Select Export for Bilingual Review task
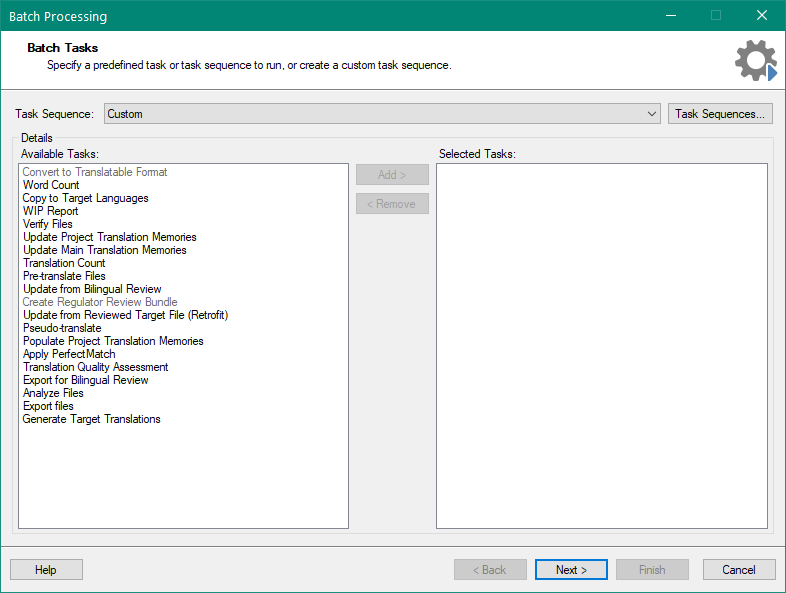Screen dimensions: 786x593 [x=85, y=380]
